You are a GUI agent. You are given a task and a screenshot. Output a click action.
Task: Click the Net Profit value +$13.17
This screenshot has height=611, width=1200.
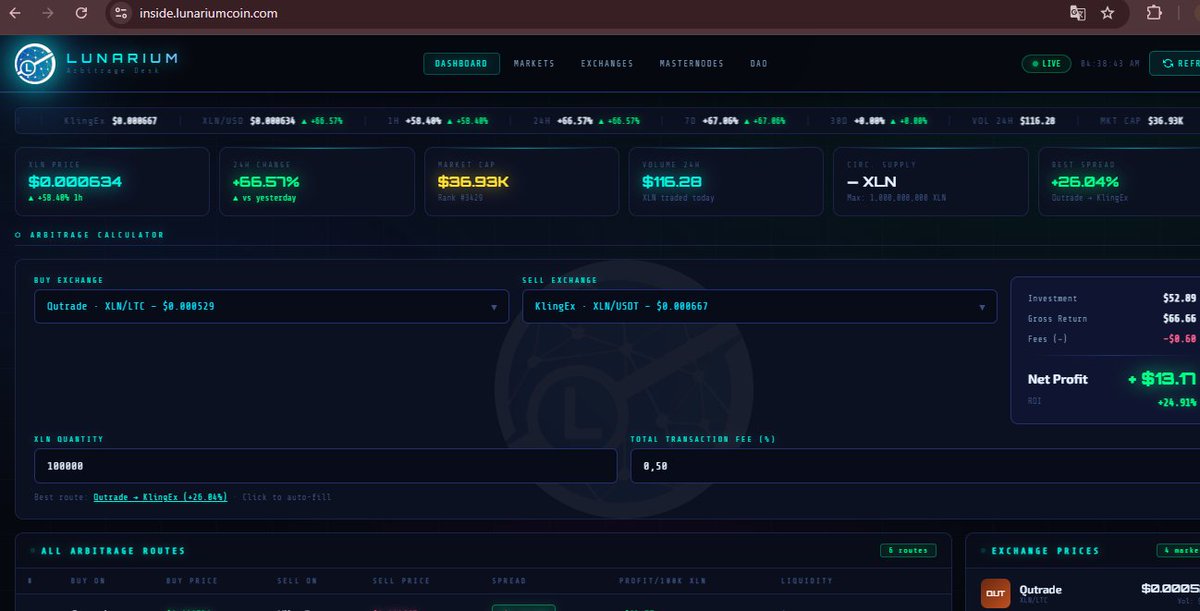click(1162, 378)
